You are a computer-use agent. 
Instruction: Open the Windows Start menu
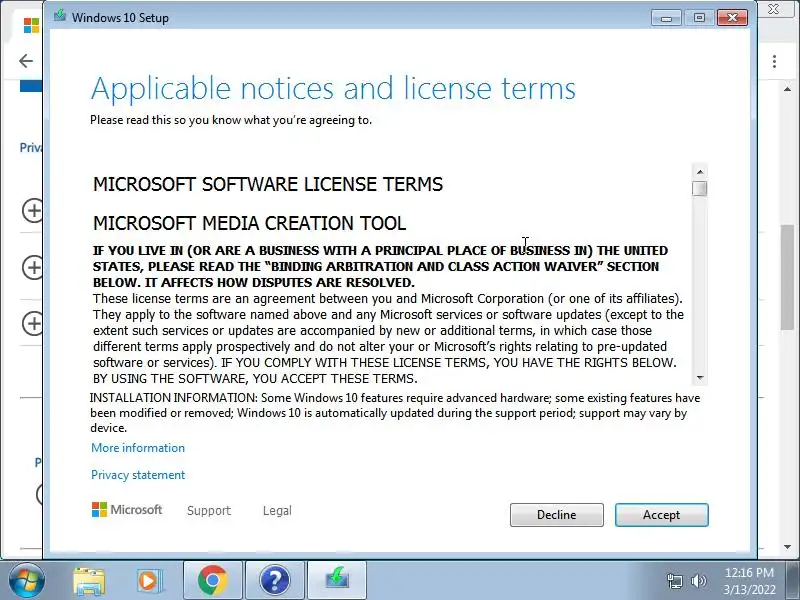click(26, 581)
